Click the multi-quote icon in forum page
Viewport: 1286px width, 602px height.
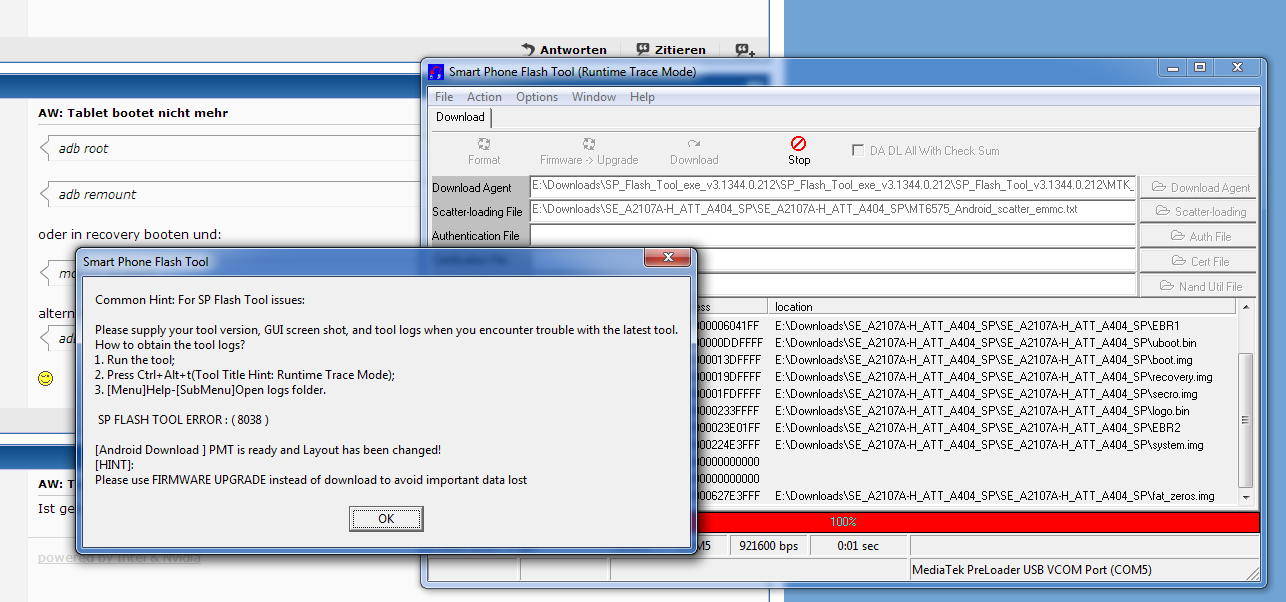tap(745, 49)
